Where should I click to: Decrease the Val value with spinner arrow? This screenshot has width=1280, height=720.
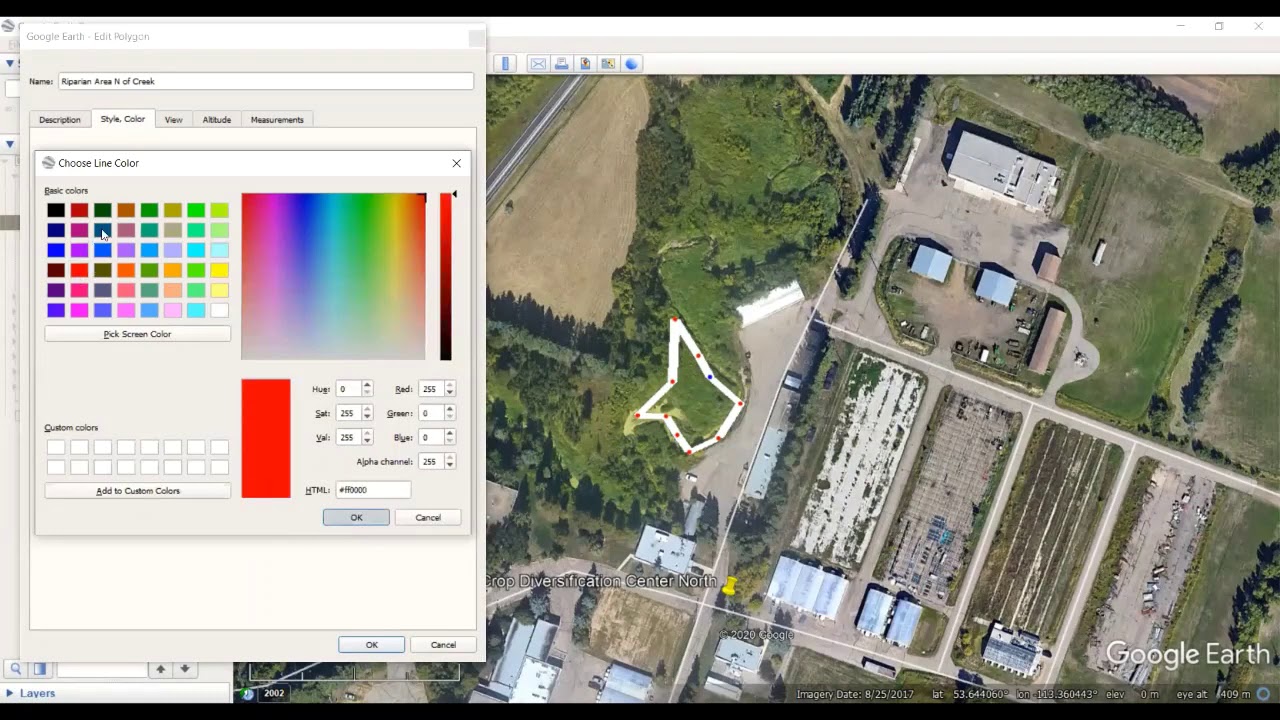click(x=367, y=441)
